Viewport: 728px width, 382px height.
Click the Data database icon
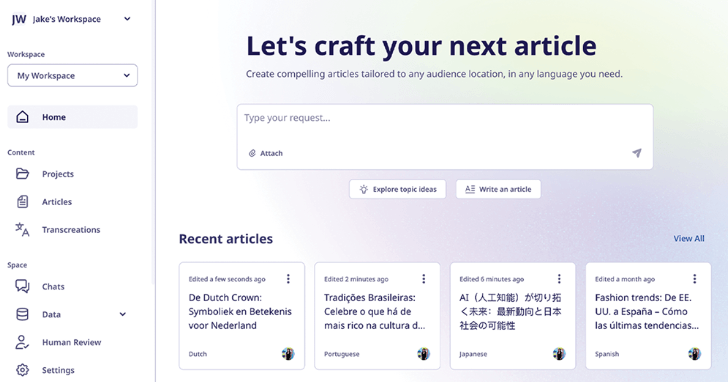click(x=22, y=314)
